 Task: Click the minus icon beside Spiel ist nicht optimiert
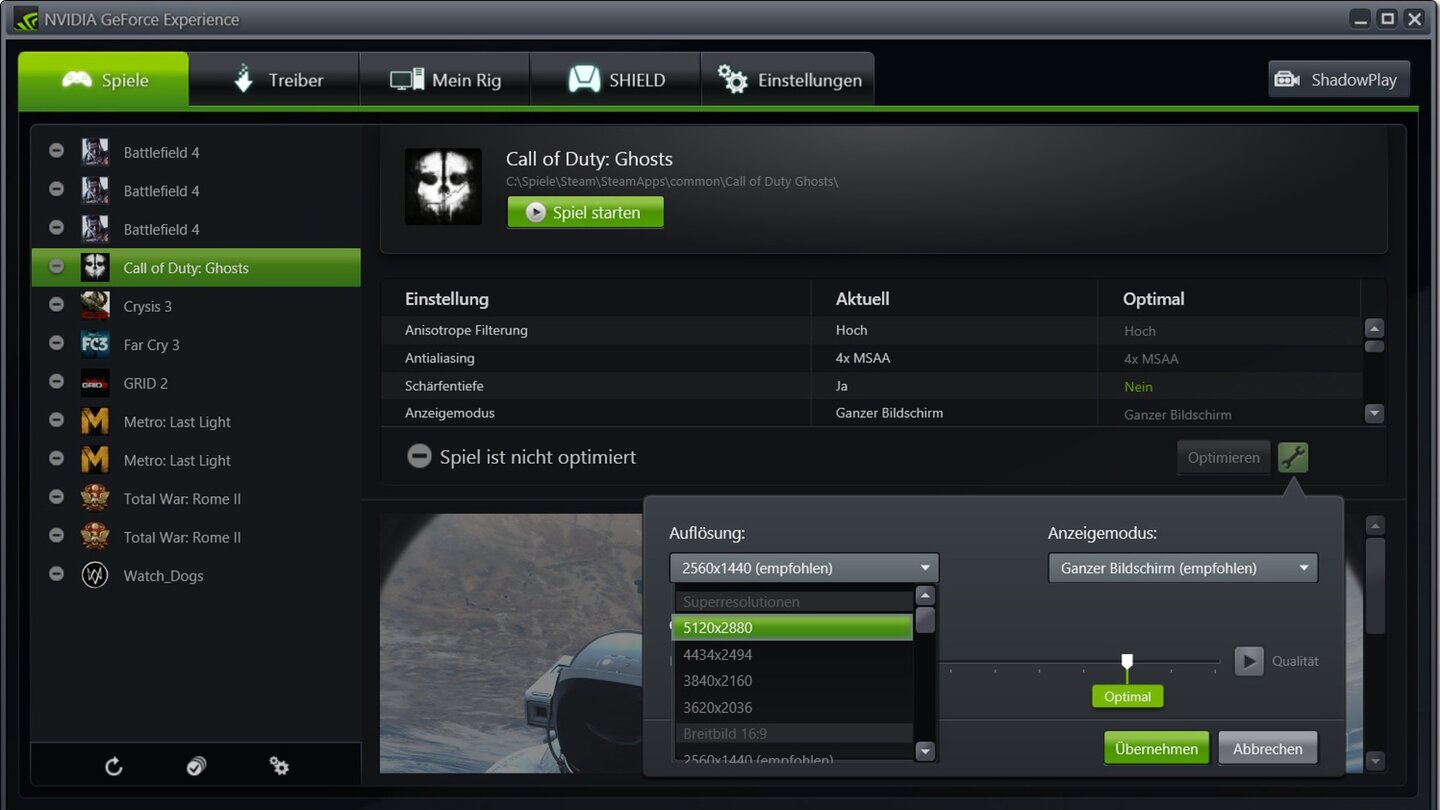[x=419, y=456]
